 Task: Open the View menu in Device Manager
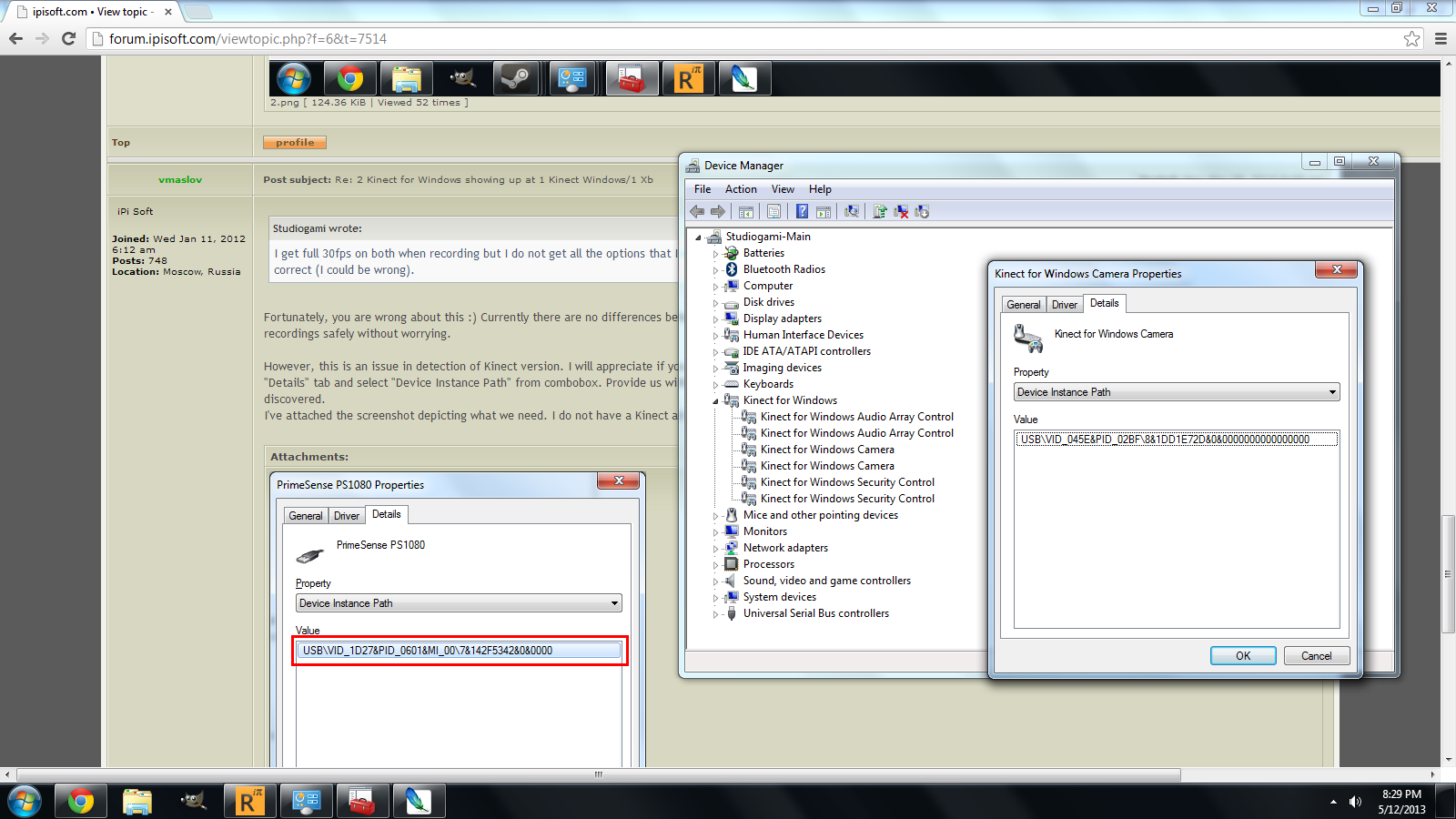coord(783,189)
